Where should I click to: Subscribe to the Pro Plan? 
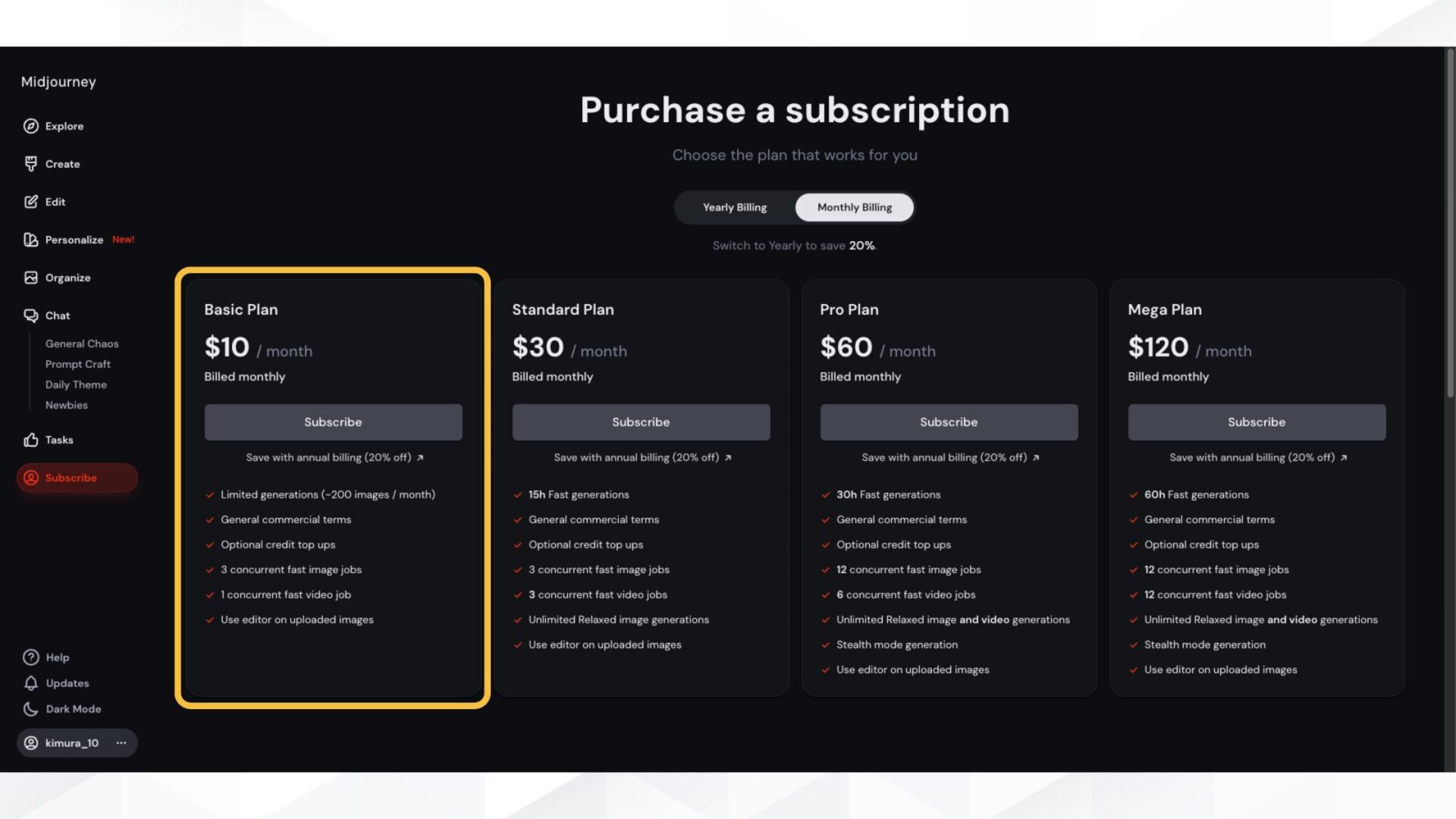[x=949, y=422]
